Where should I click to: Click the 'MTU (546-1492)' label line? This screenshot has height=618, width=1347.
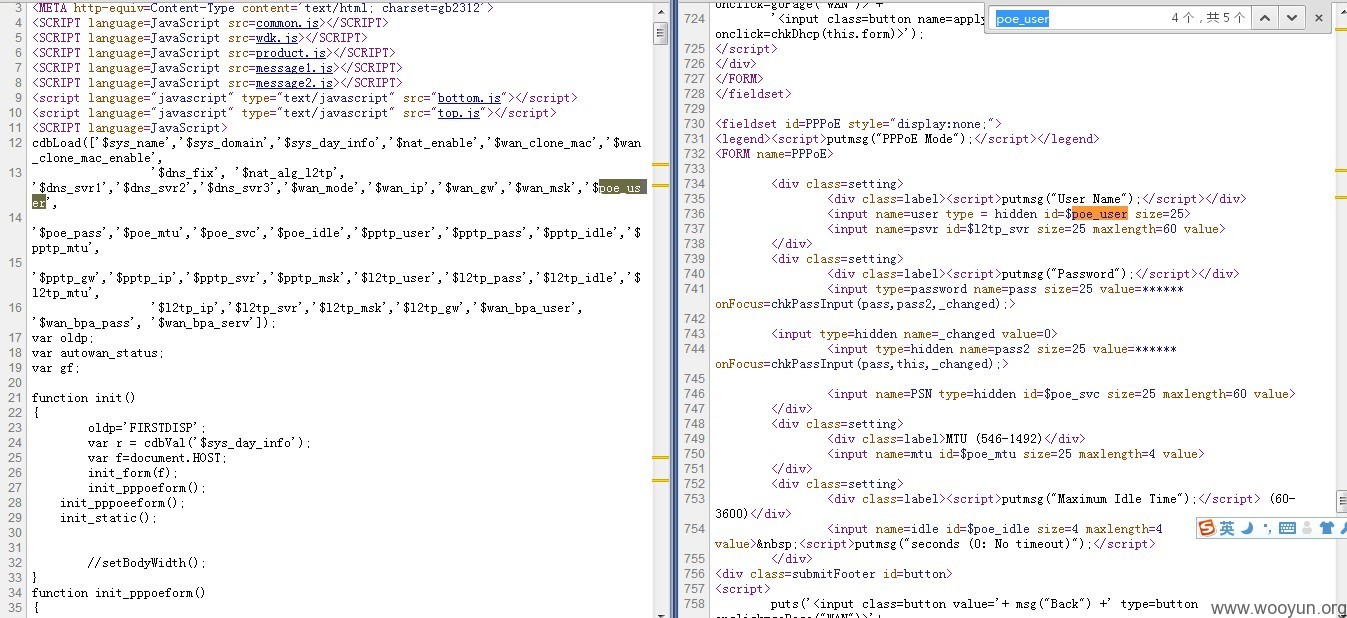tap(956, 438)
